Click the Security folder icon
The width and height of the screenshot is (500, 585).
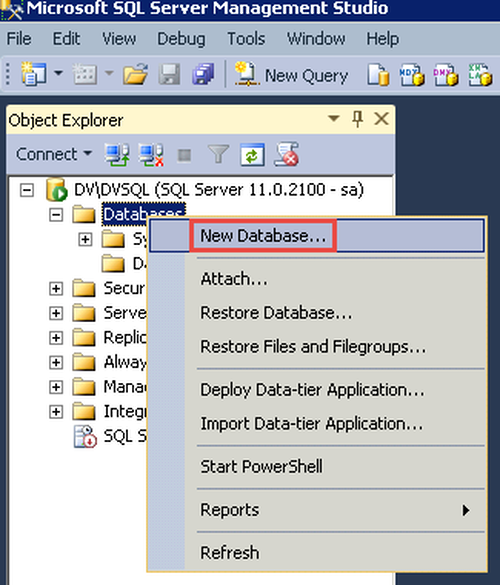pos(84,288)
